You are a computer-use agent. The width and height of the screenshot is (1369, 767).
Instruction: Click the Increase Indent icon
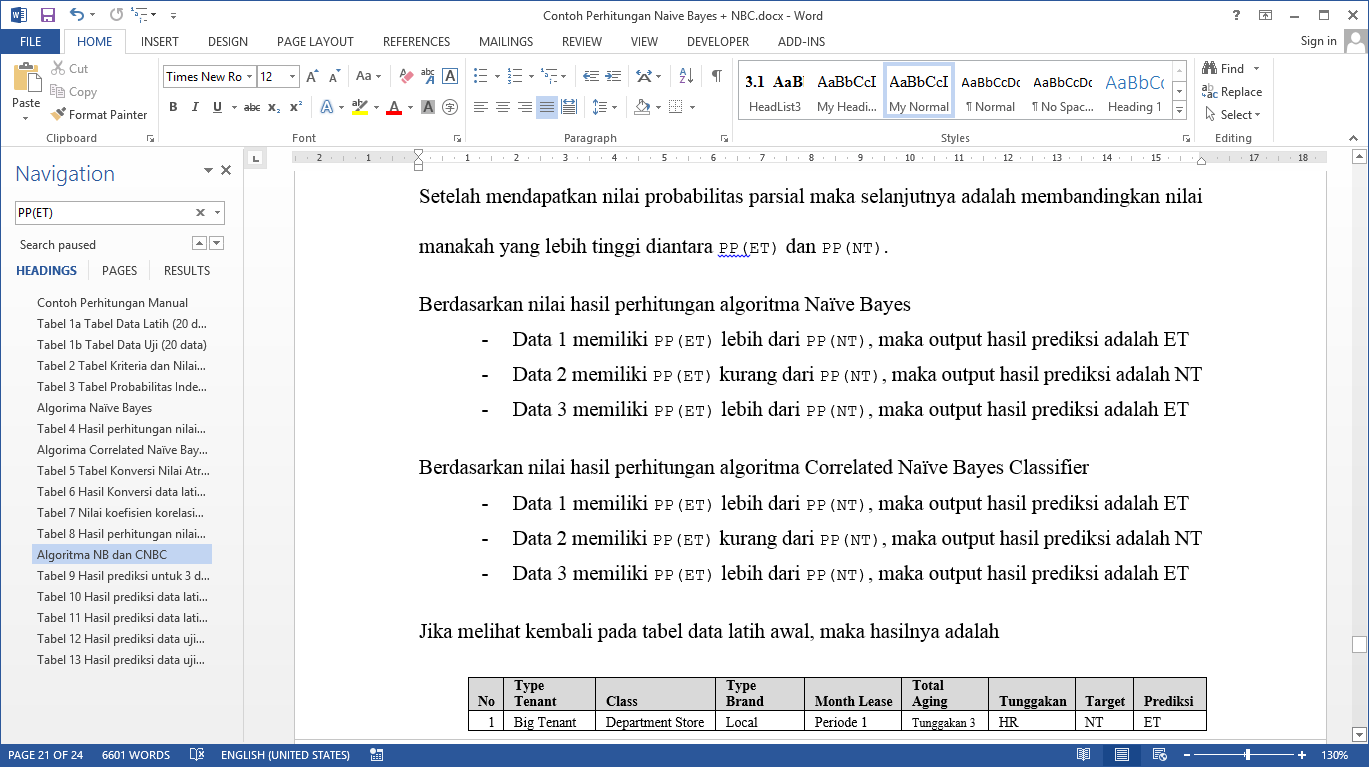tap(612, 76)
